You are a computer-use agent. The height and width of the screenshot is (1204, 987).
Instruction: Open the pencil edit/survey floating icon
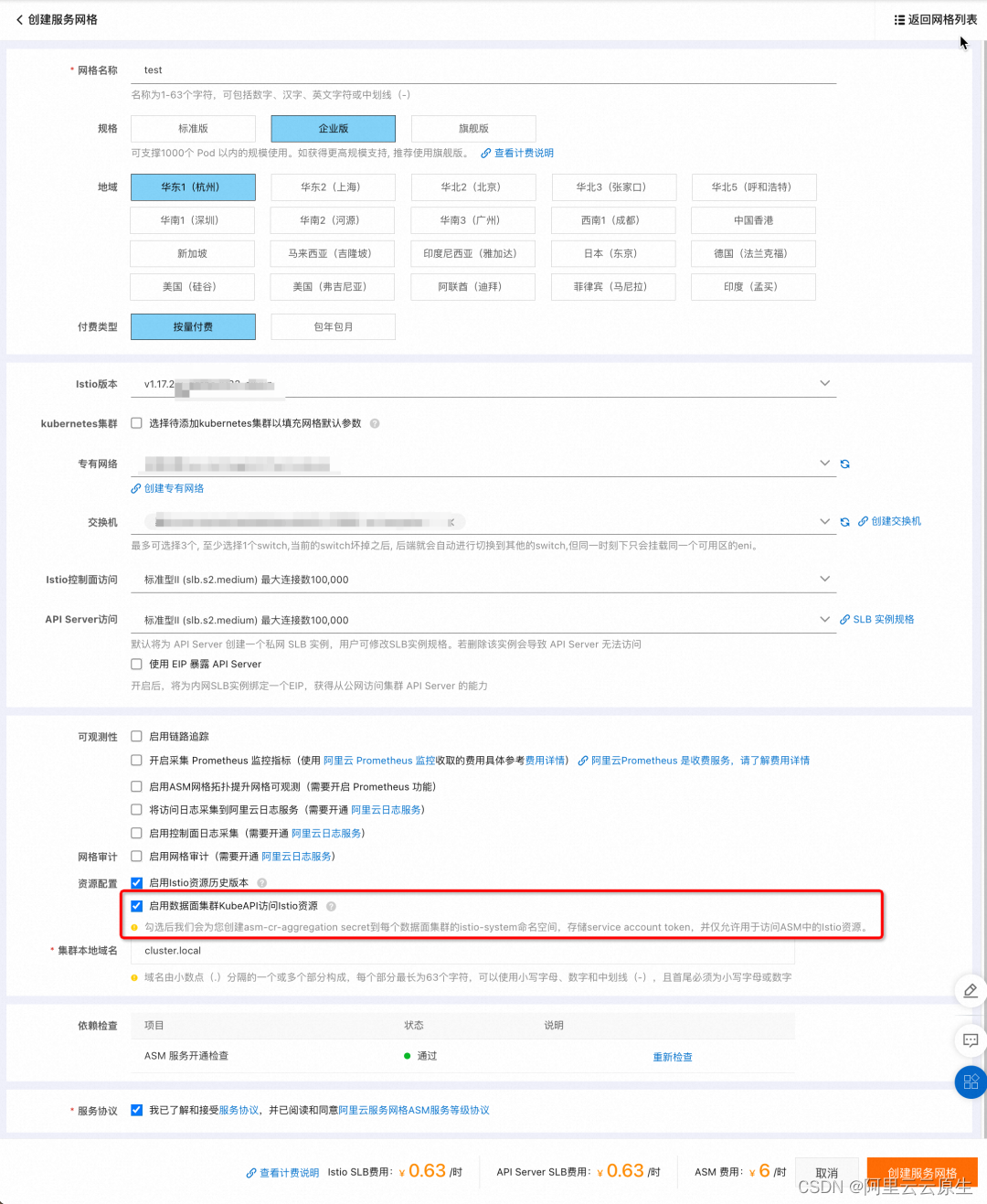tap(970, 991)
